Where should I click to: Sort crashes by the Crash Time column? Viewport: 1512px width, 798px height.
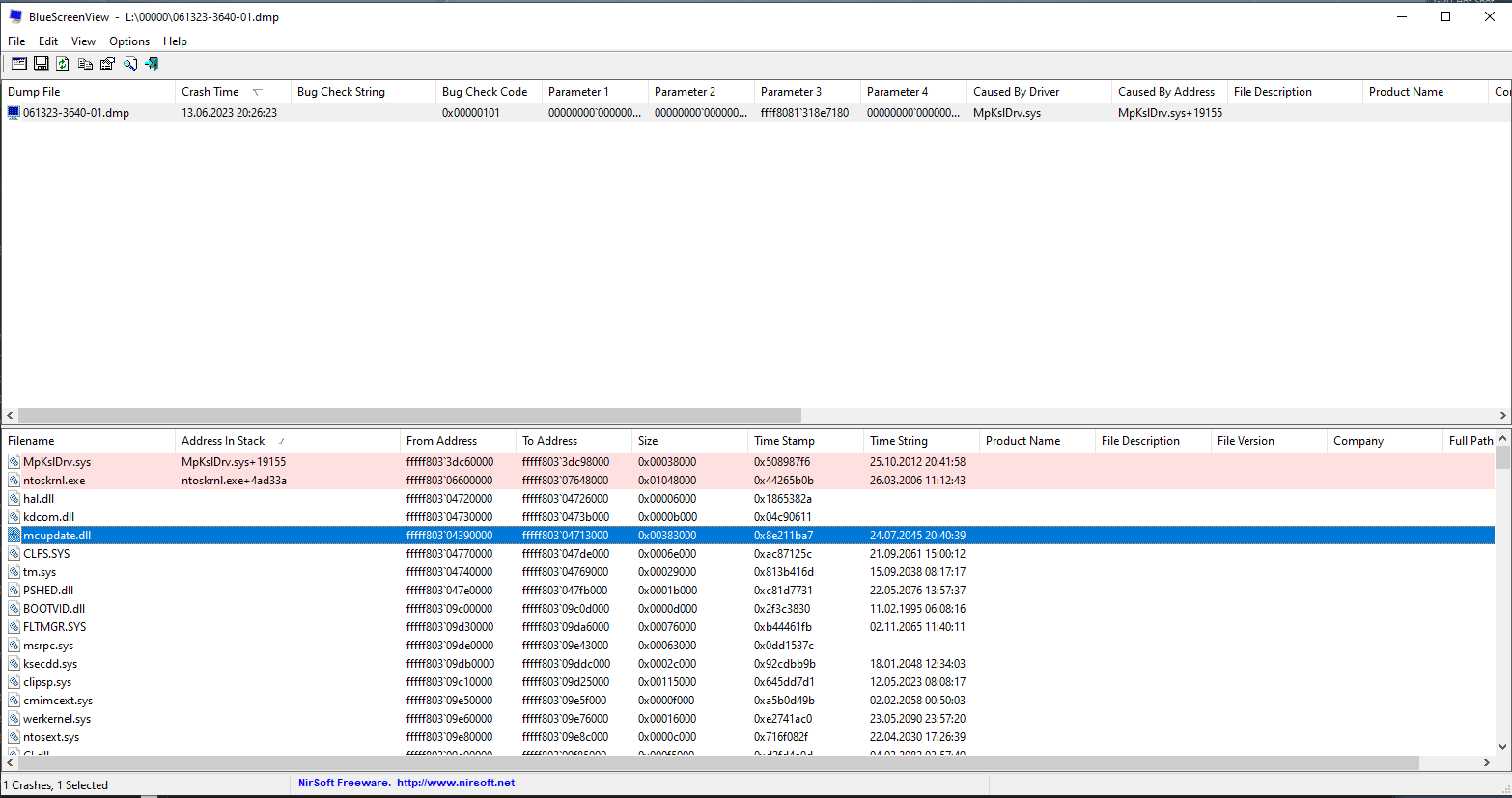coord(233,92)
